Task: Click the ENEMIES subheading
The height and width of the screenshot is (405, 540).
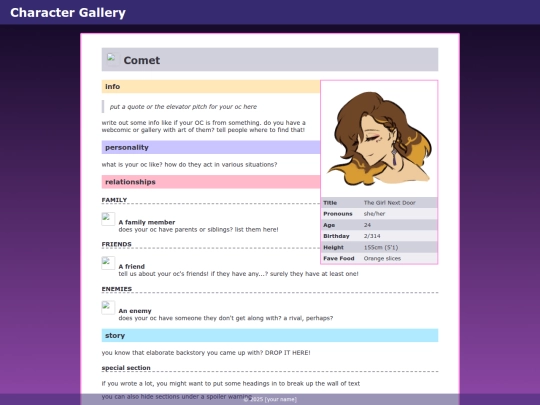Action: (117, 289)
